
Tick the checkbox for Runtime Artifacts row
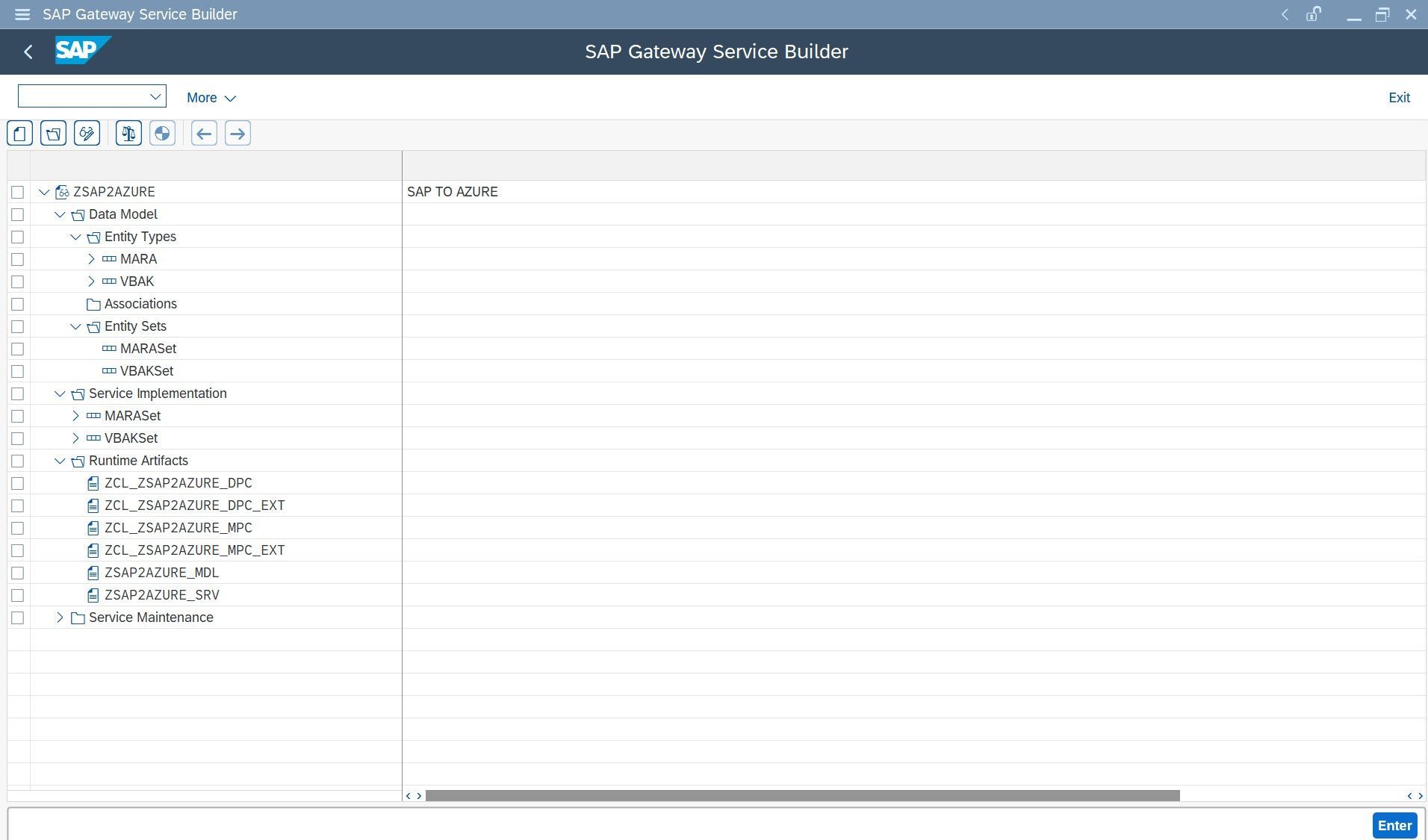pyautogui.click(x=18, y=461)
